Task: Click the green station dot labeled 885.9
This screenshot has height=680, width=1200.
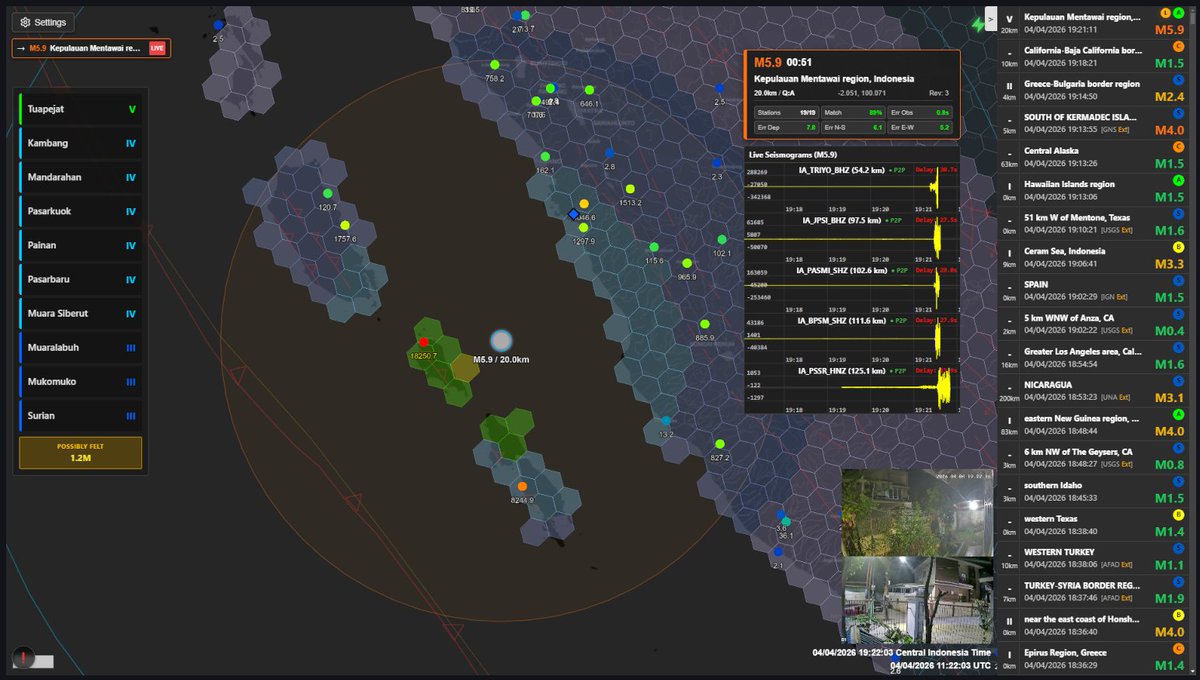Action: tap(705, 324)
